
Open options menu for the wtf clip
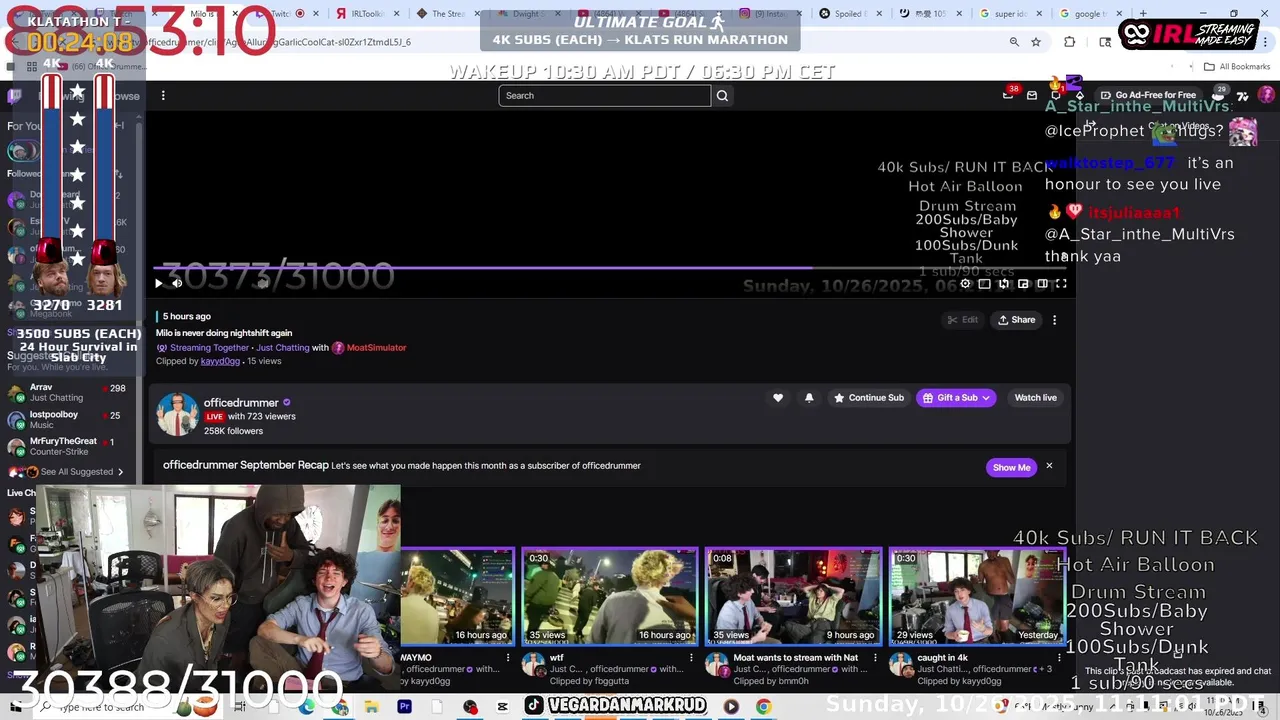tap(692, 659)
